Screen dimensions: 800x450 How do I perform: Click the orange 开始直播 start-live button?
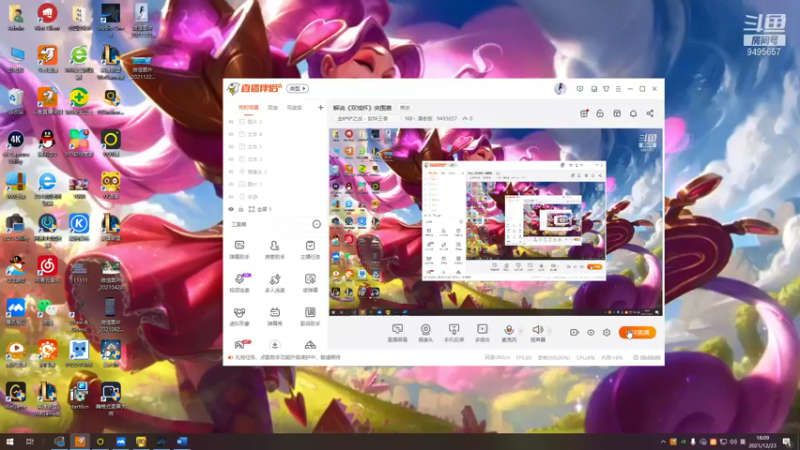pyautogui.click(x=637, y=333)
